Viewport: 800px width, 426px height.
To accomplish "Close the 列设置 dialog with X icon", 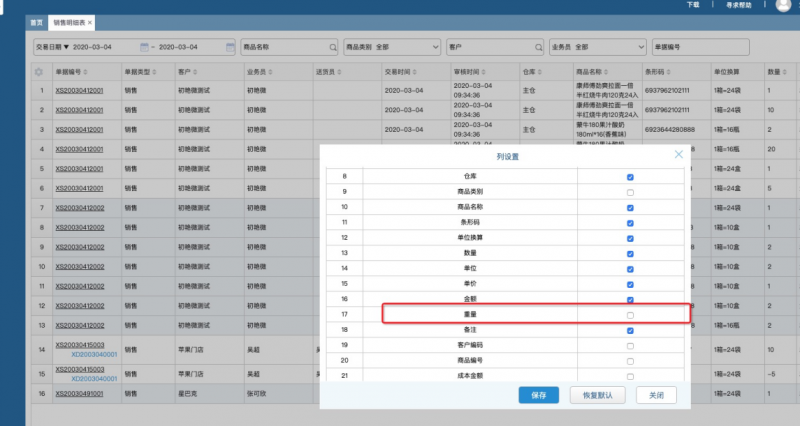I will 679,155.
